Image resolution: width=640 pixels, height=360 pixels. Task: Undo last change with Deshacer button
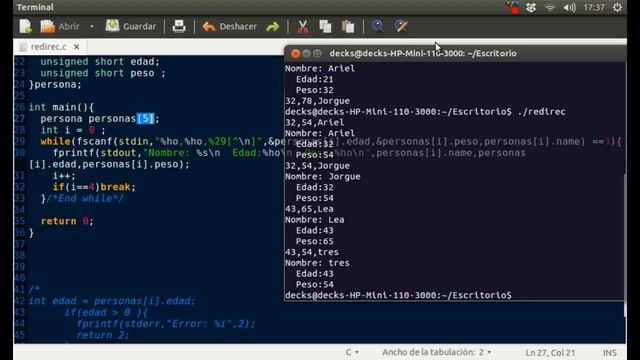(x=230, y=27)
